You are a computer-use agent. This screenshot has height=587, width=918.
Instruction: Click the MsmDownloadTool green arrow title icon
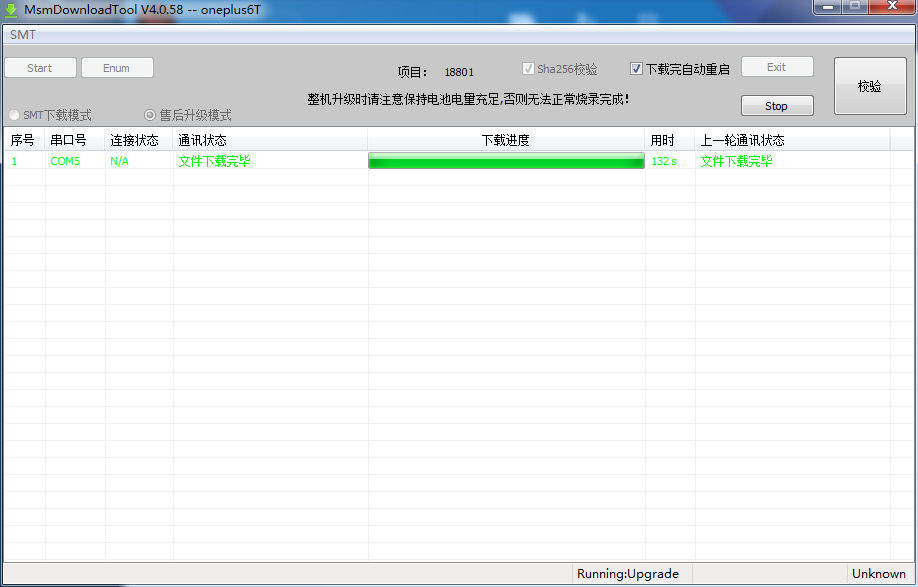(11, 10)
